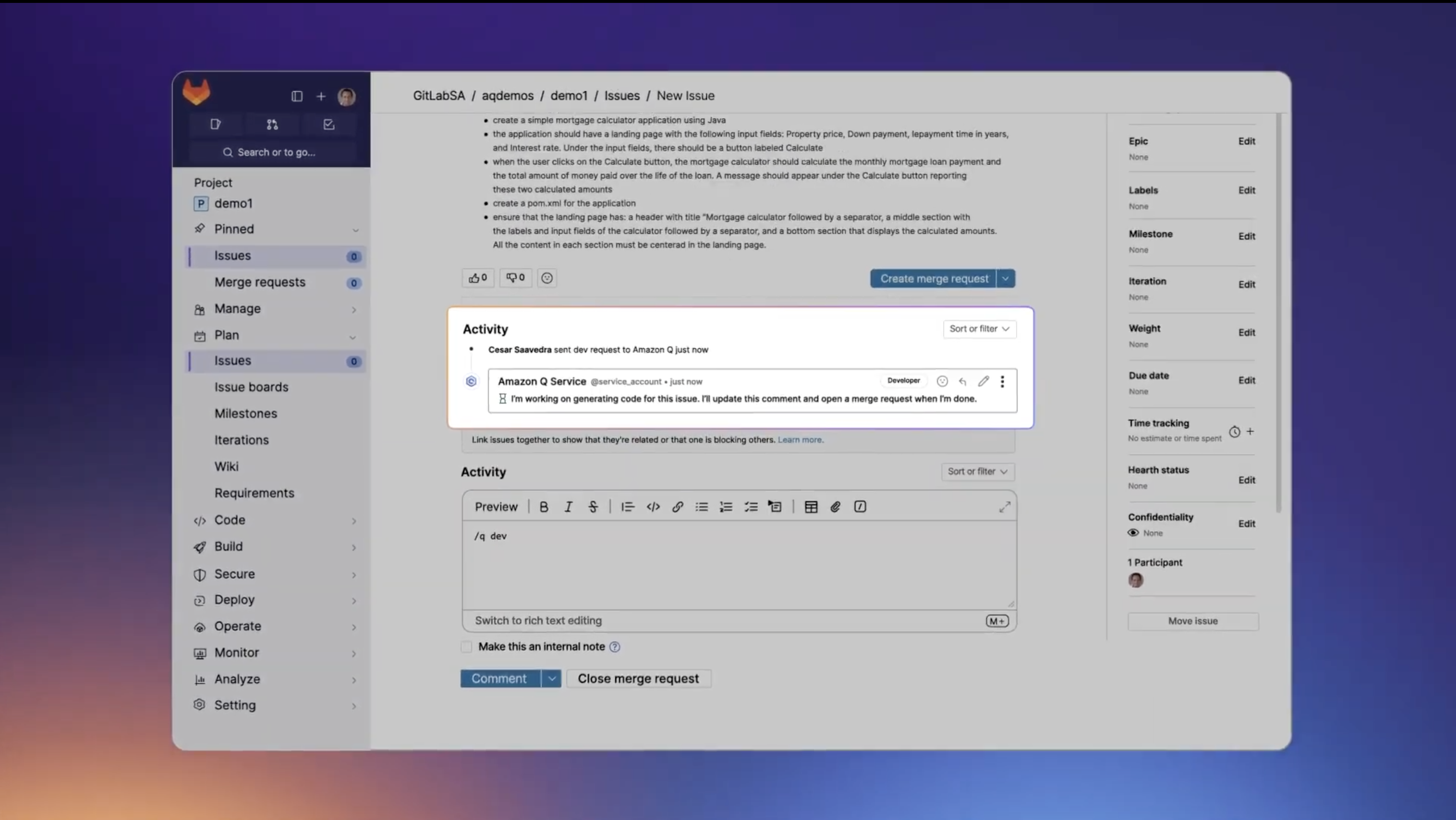
Task: Click the thumbs up reaction button
Action: [x=478, y=278]
